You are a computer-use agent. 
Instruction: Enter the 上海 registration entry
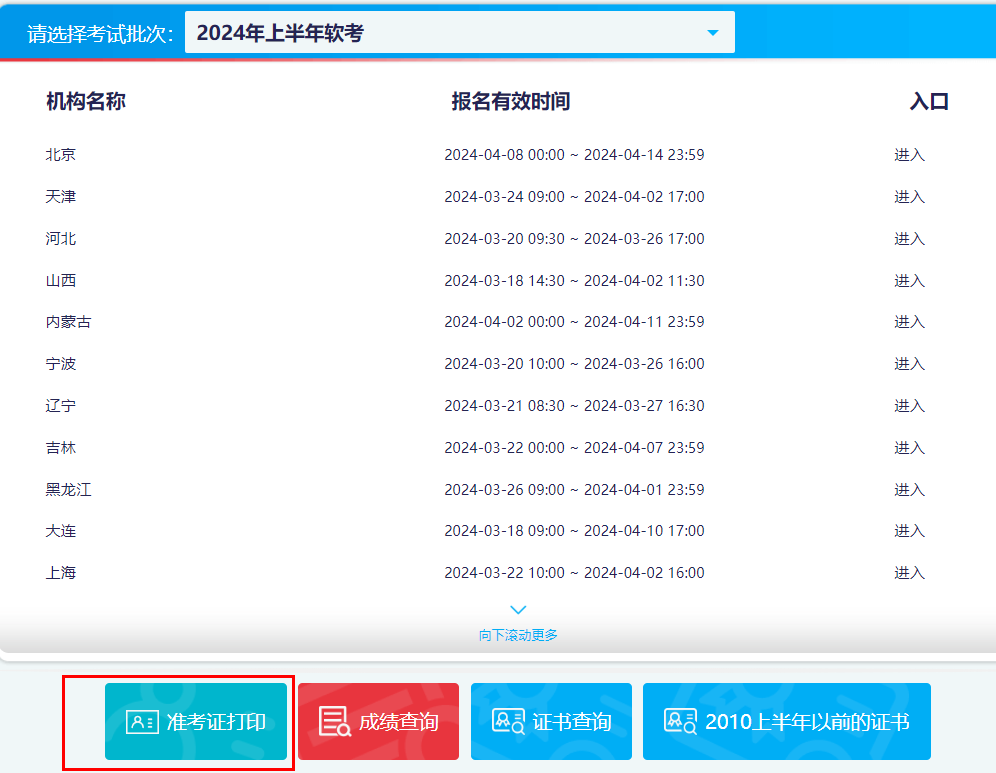click(910, 573)
